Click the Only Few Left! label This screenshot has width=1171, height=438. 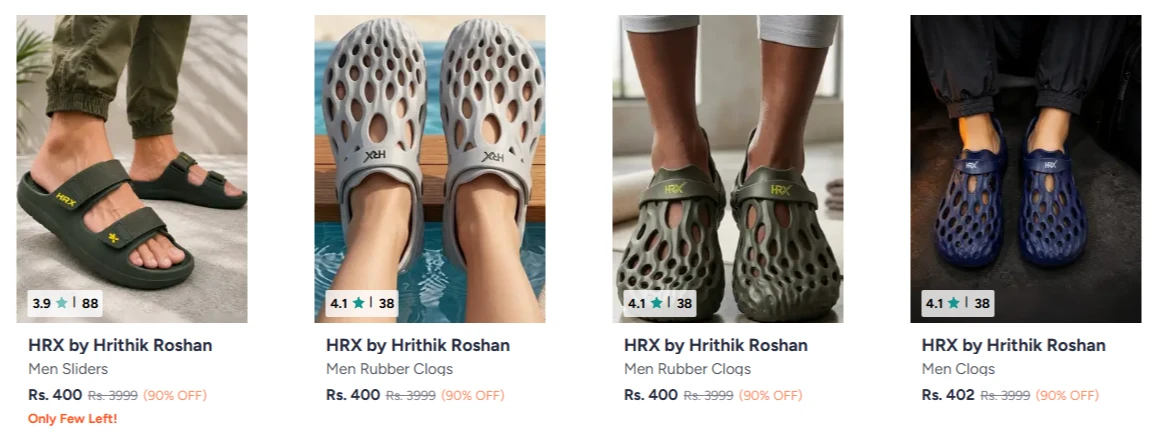tap(72, 419)
